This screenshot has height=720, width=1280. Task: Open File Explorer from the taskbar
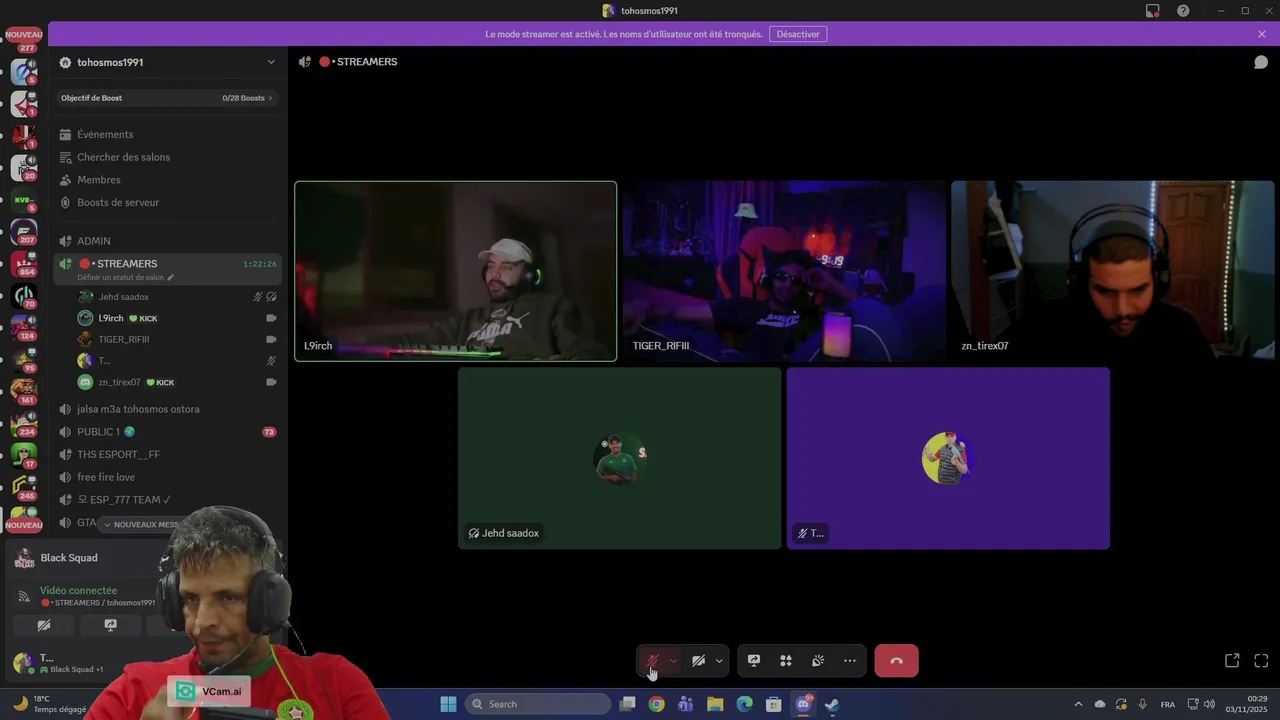tap(715, 704)
